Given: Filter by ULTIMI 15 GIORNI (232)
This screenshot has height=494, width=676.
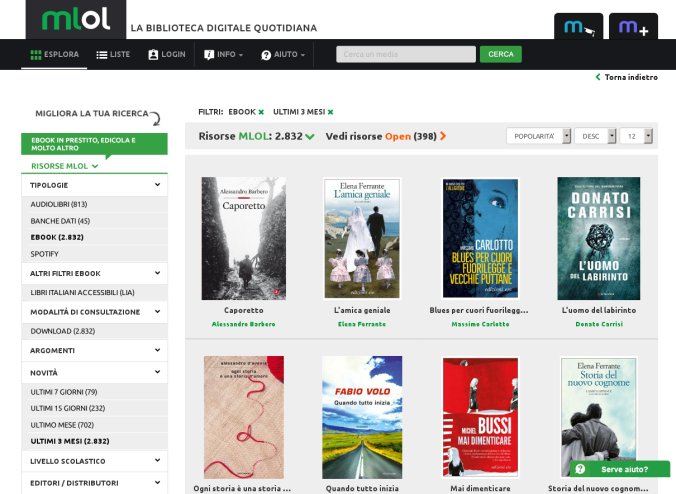Looking at the screenshot, I should click(x=68, y=408).
